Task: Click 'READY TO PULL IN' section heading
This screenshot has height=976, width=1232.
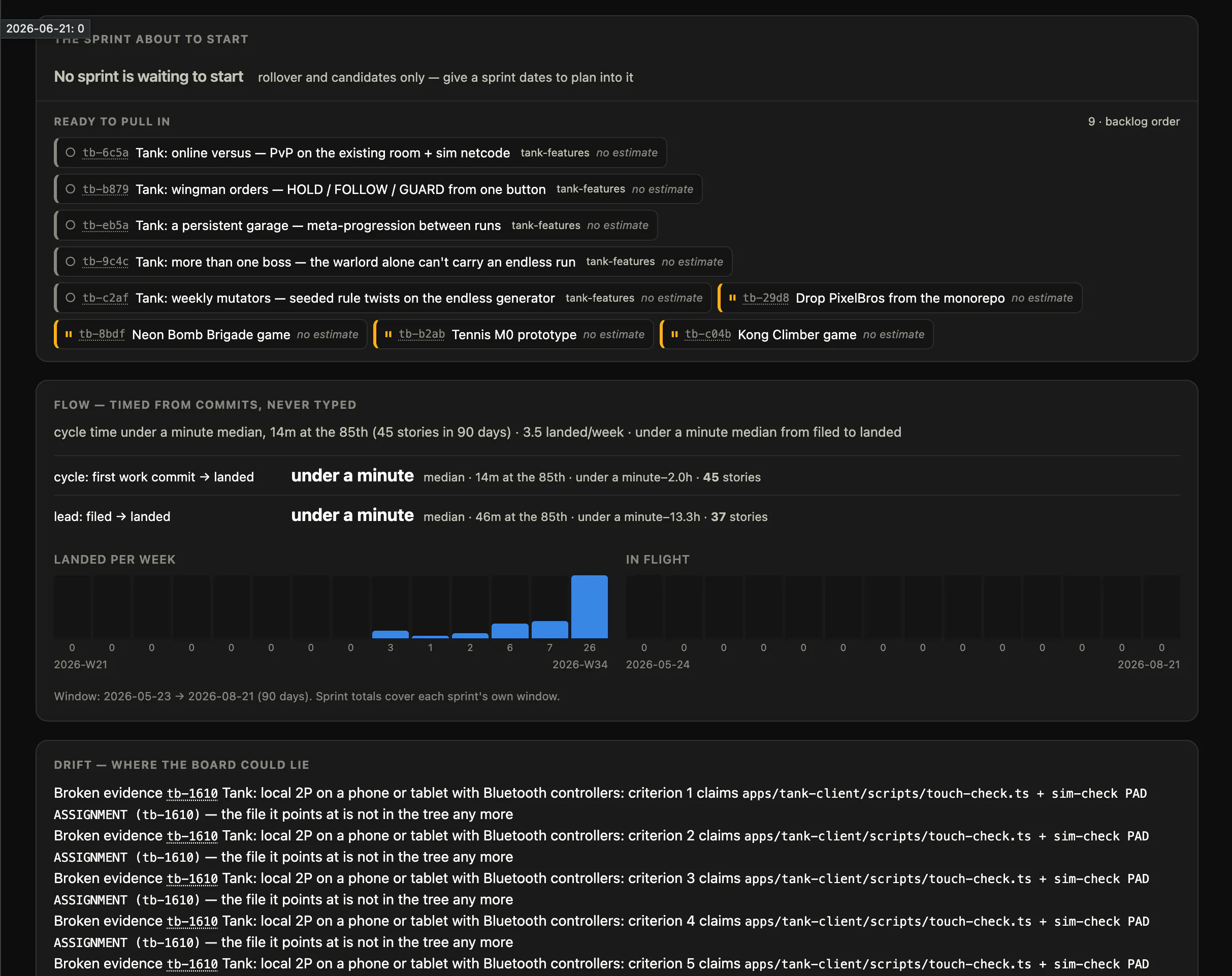Action: pyautogui.click(x=112, y=121)
